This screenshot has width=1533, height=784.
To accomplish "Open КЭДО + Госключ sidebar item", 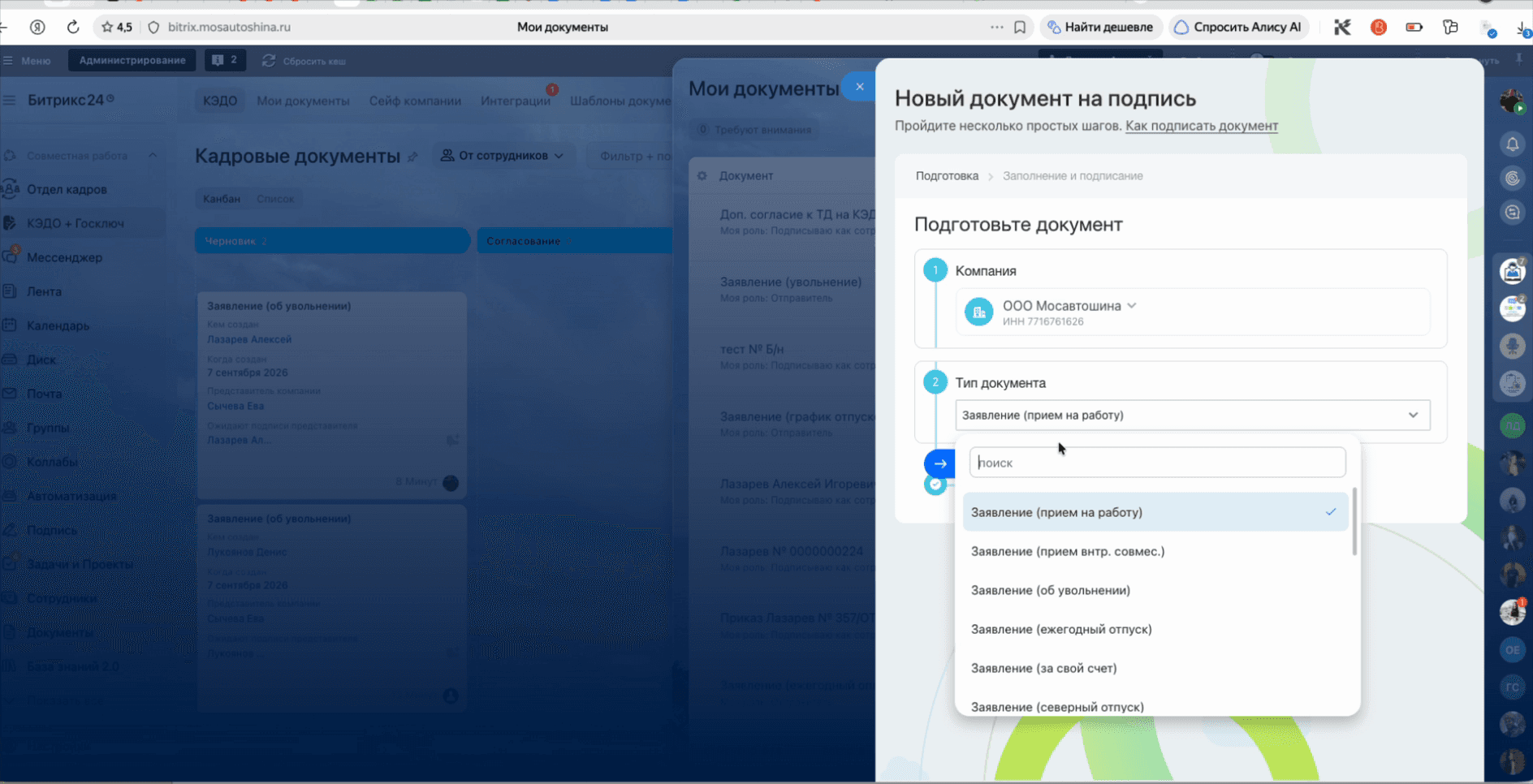I will click(75, 223).
